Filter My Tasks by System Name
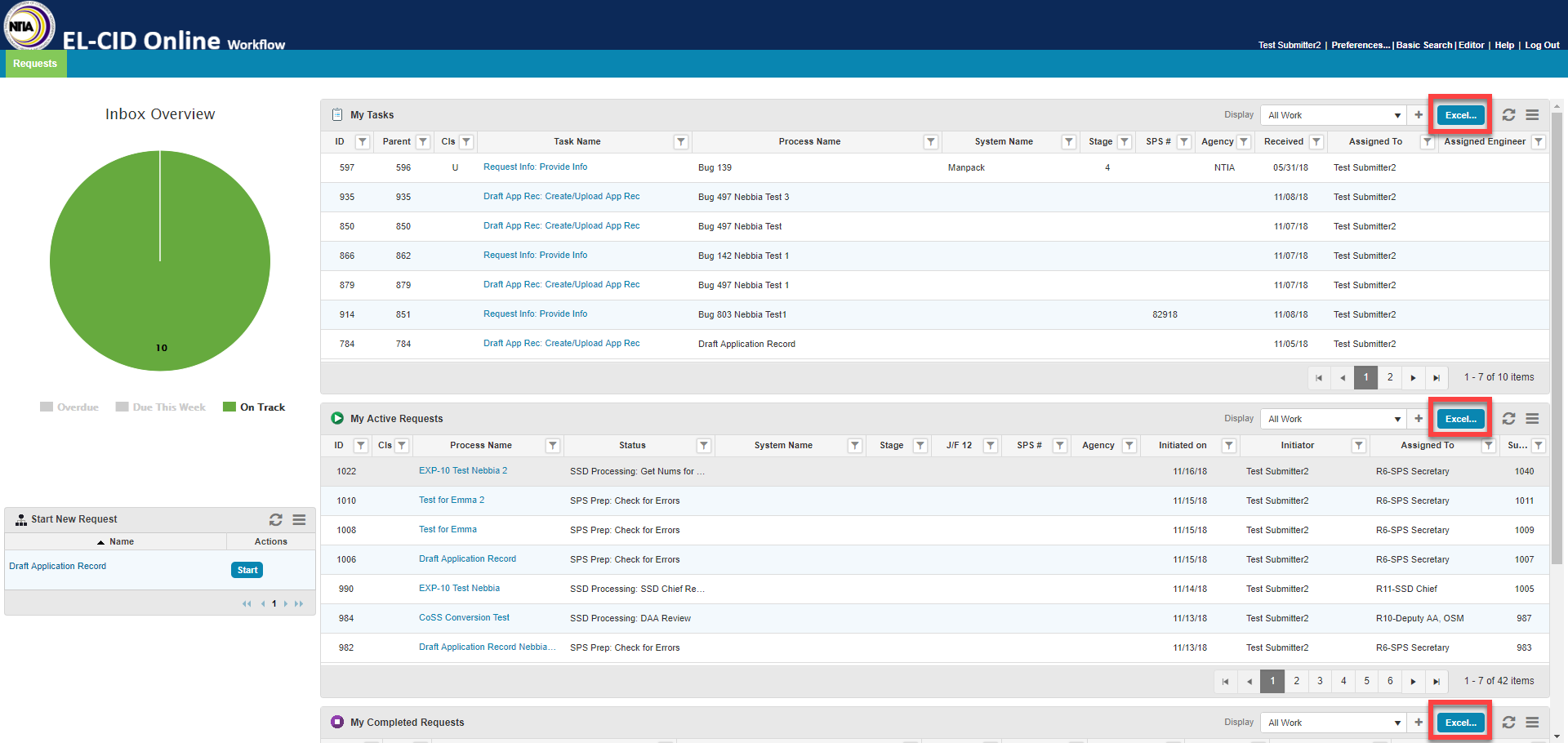1568x743 pixels. (1068, 142)
